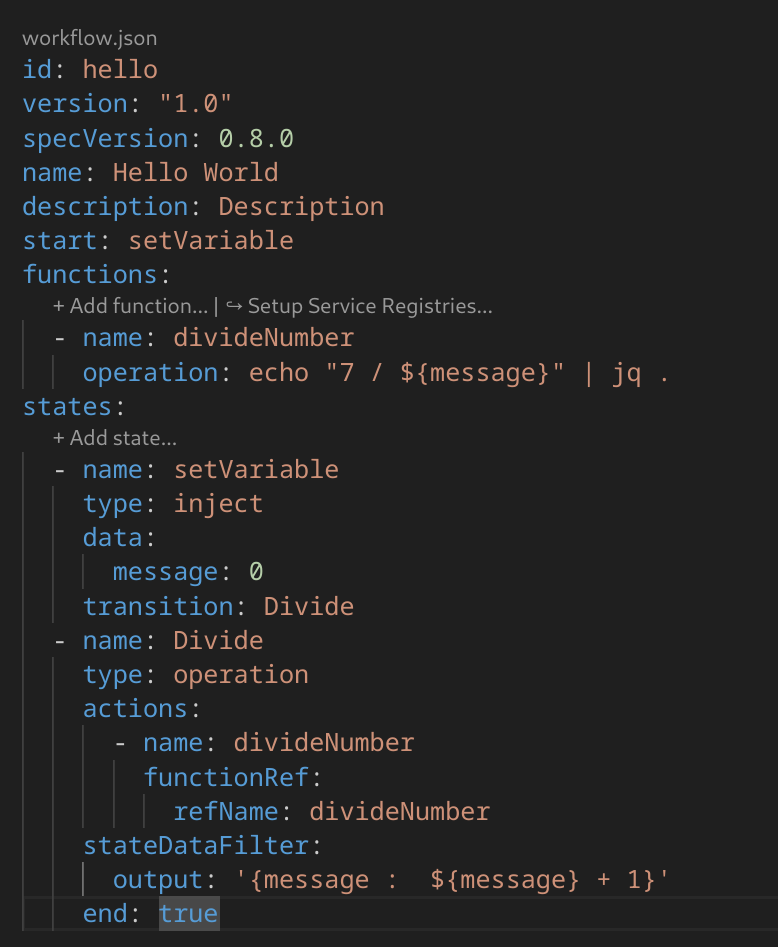Click the message value 0
This screenshot has width=778, height=947.
click(256, 572)
